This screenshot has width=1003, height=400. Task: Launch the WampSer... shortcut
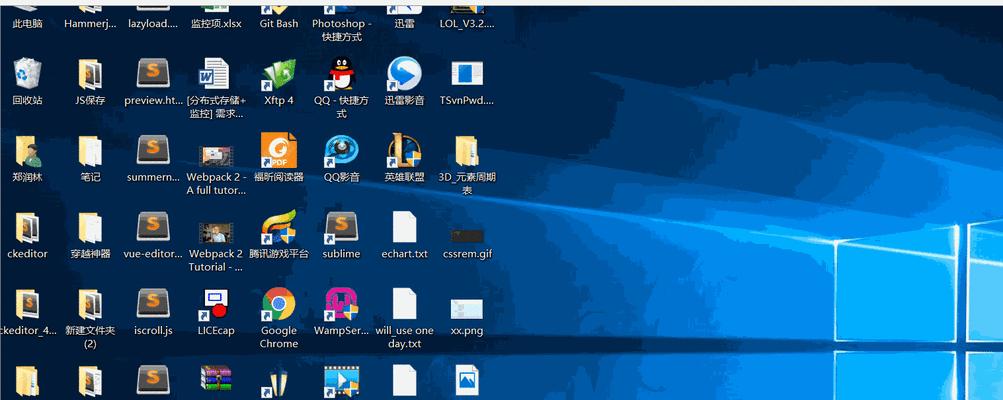click(x=341, y=305)
